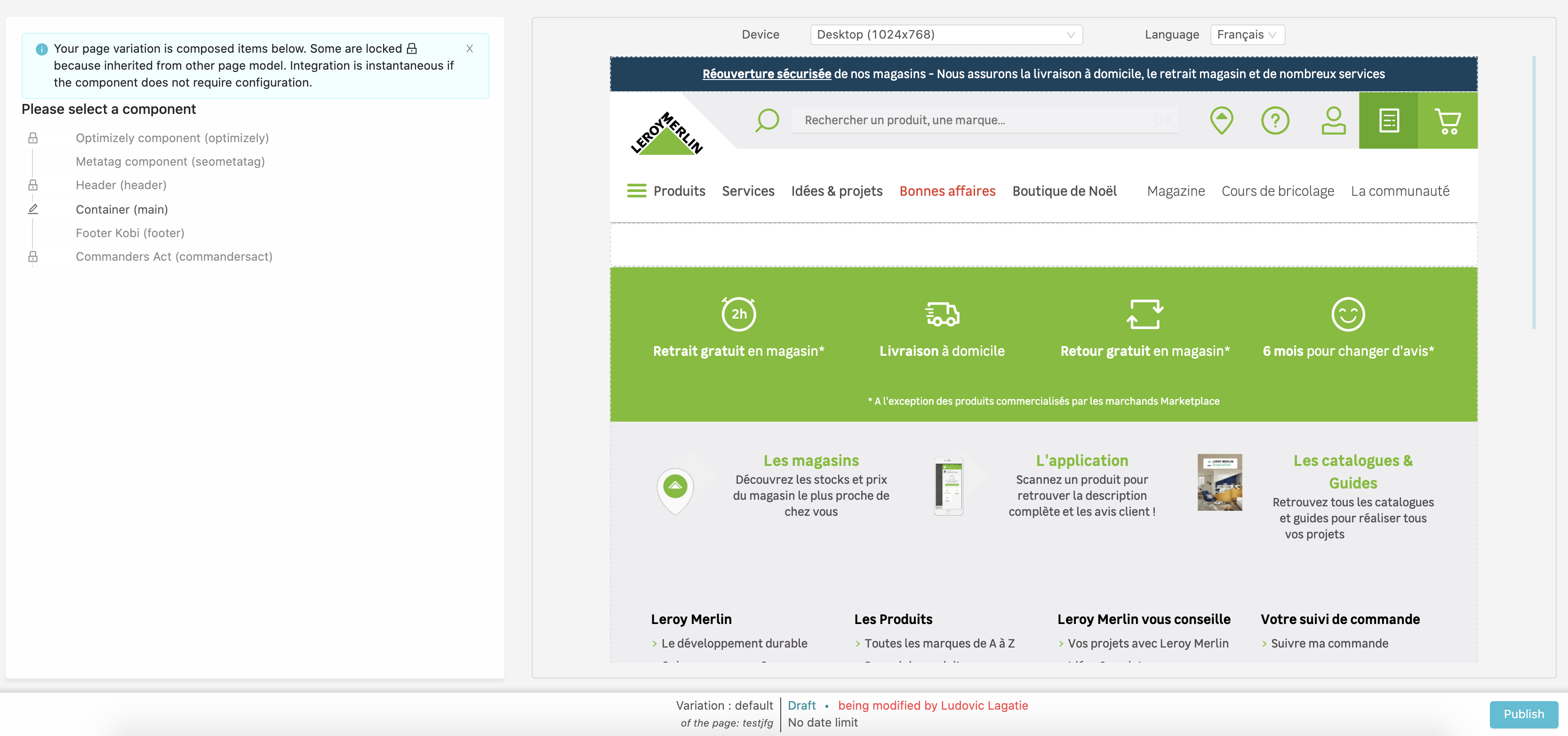
Task: Open Suivre ma commande link
Action: [x=1329, y=643]
